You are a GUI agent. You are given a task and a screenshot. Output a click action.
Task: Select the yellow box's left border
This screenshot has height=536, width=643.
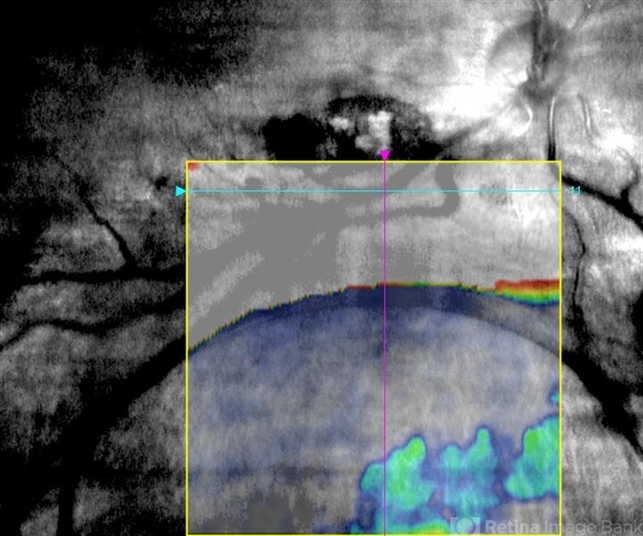tap(188, 350)
